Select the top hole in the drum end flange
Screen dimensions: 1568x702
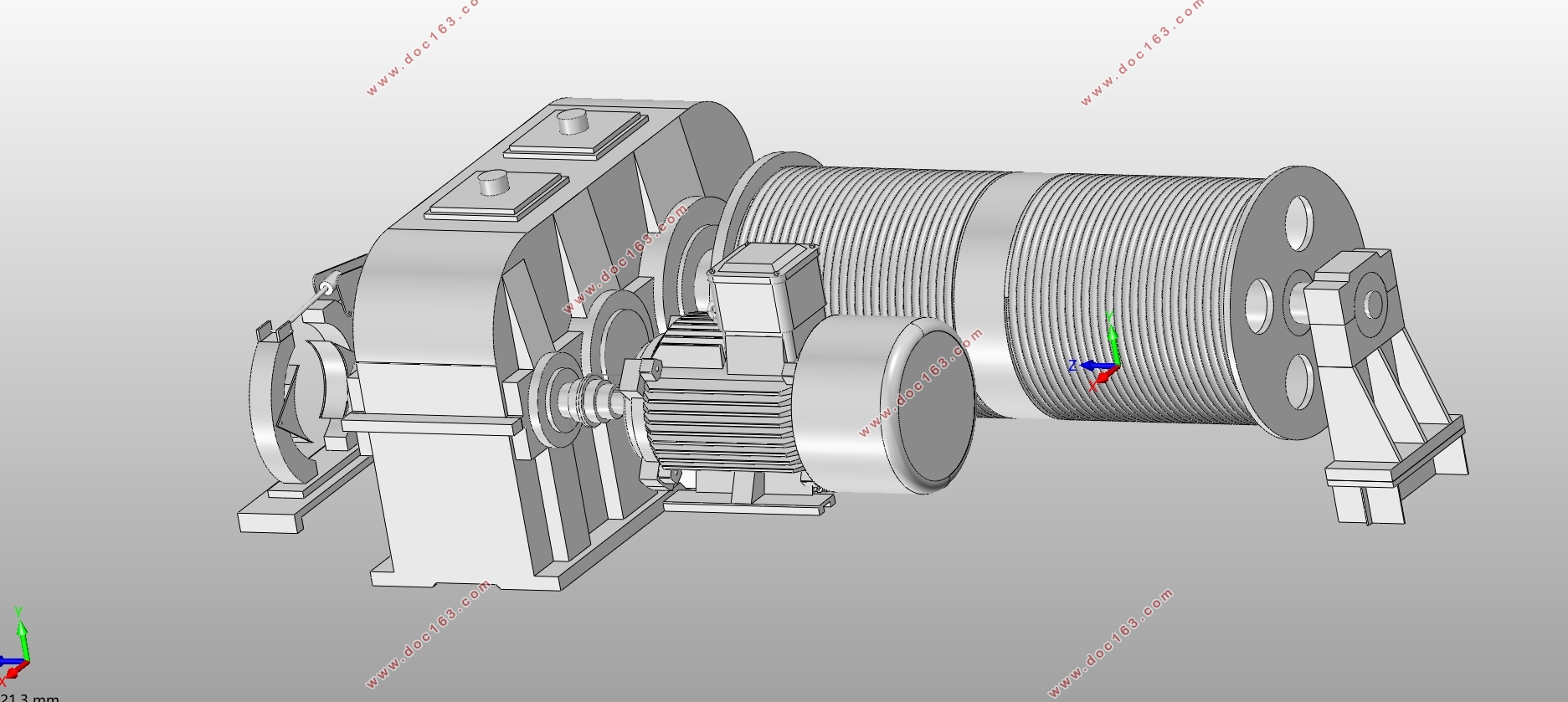tap(1299, 223)
